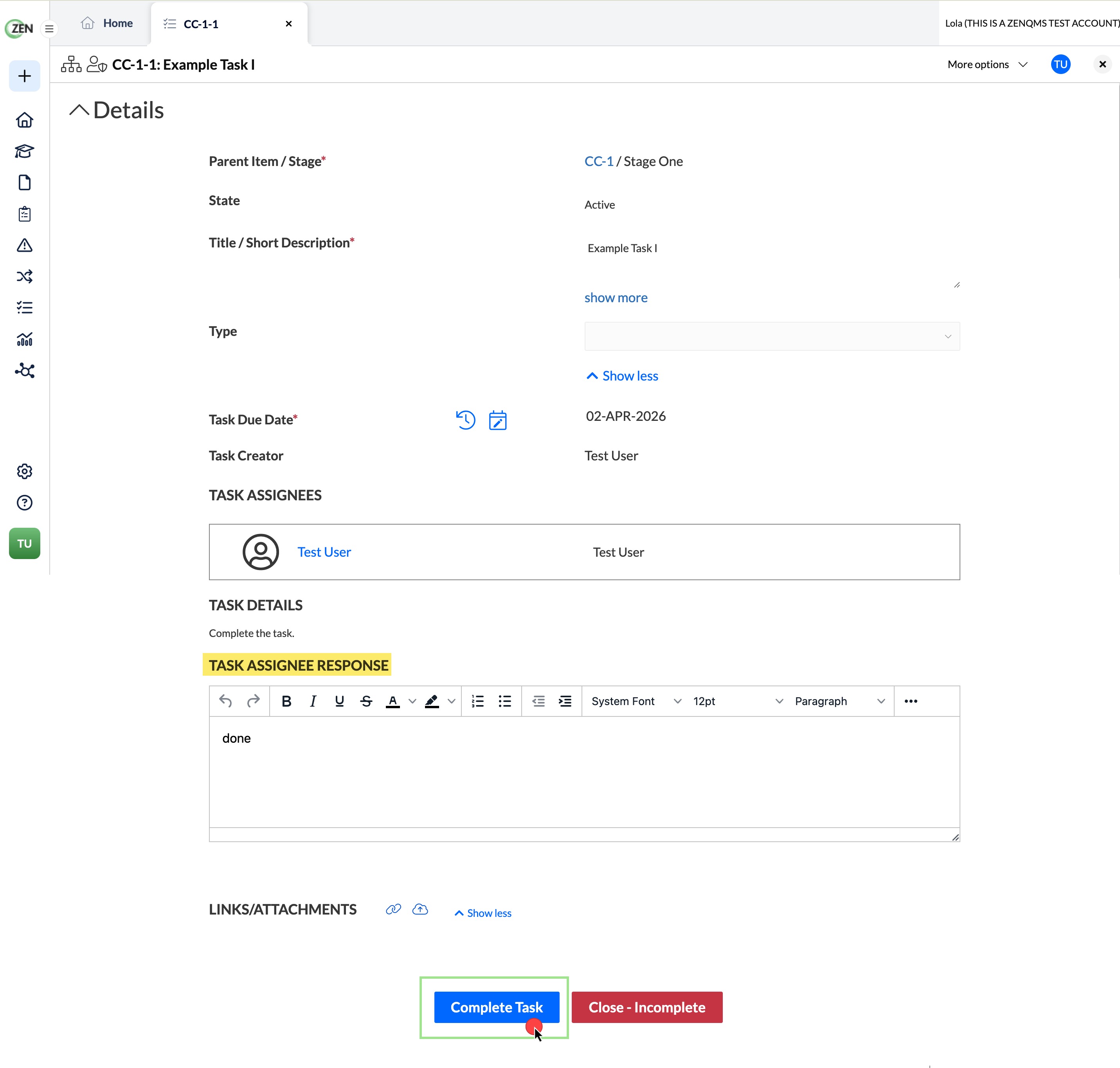Open the Test User assignee link
Image resolution: width=1120 pixels, height=1068 pixels.
coord(324,552)
